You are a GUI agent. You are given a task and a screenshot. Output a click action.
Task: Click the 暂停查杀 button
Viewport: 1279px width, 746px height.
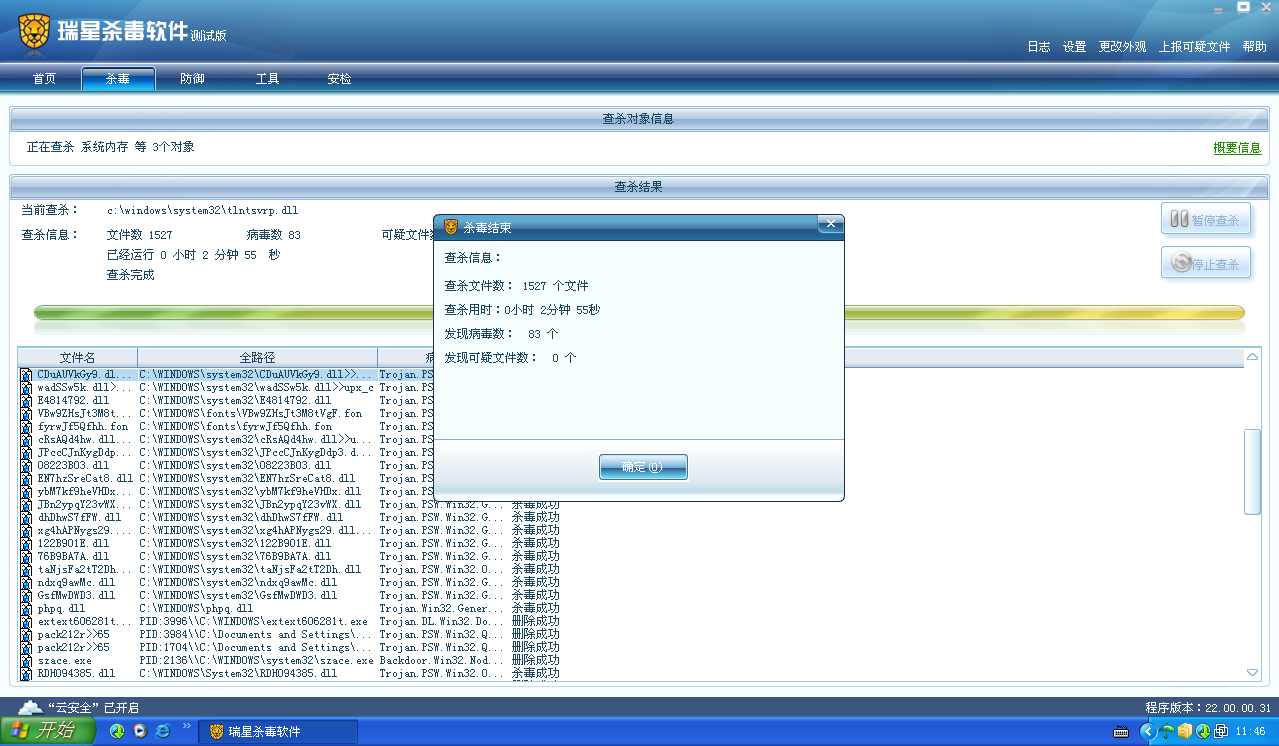tap(1206, 220)
